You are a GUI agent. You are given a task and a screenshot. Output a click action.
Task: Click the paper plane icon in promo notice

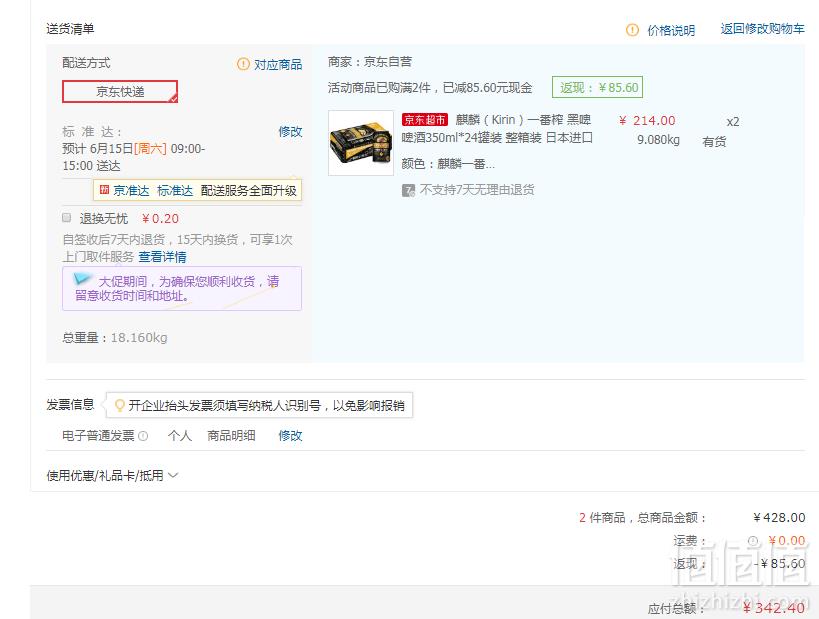click(x=83, y=279)
